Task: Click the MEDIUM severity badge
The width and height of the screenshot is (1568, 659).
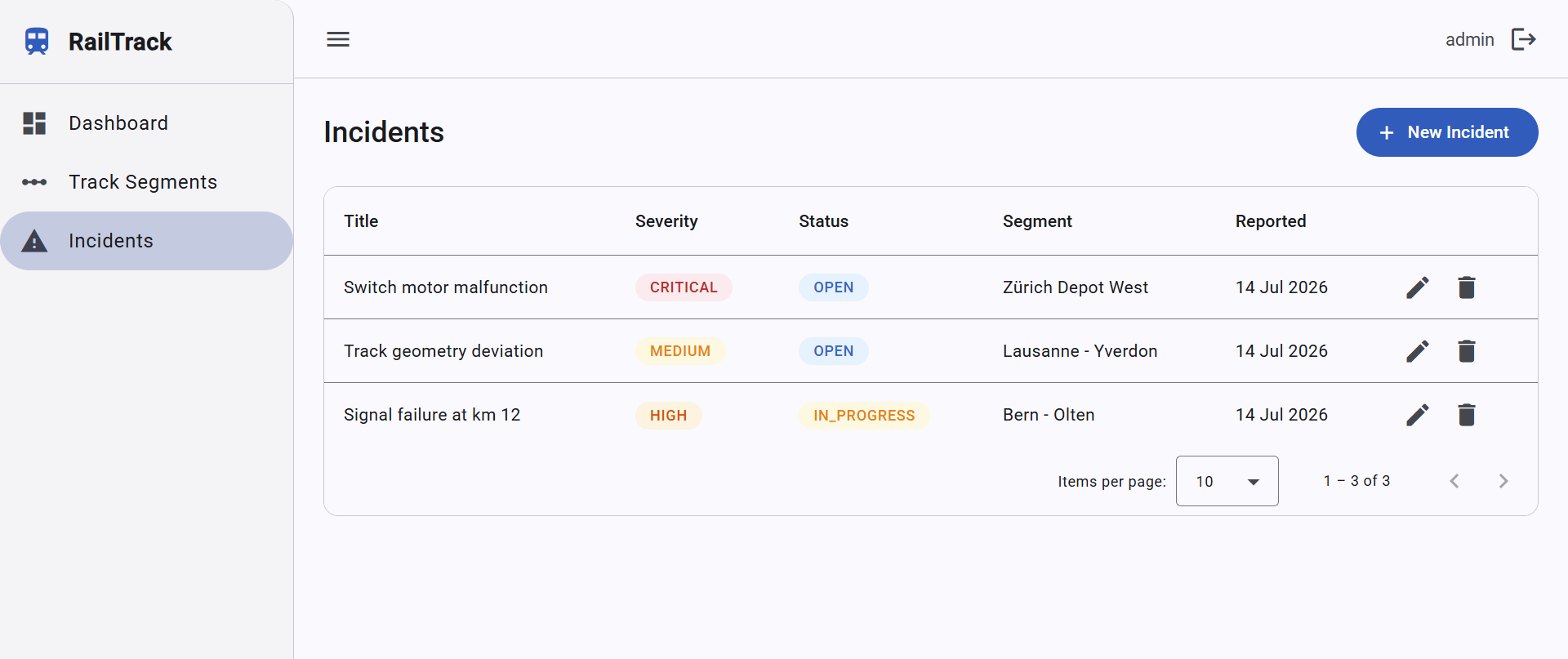Action: pyautogui.click(x=680, y=351)
